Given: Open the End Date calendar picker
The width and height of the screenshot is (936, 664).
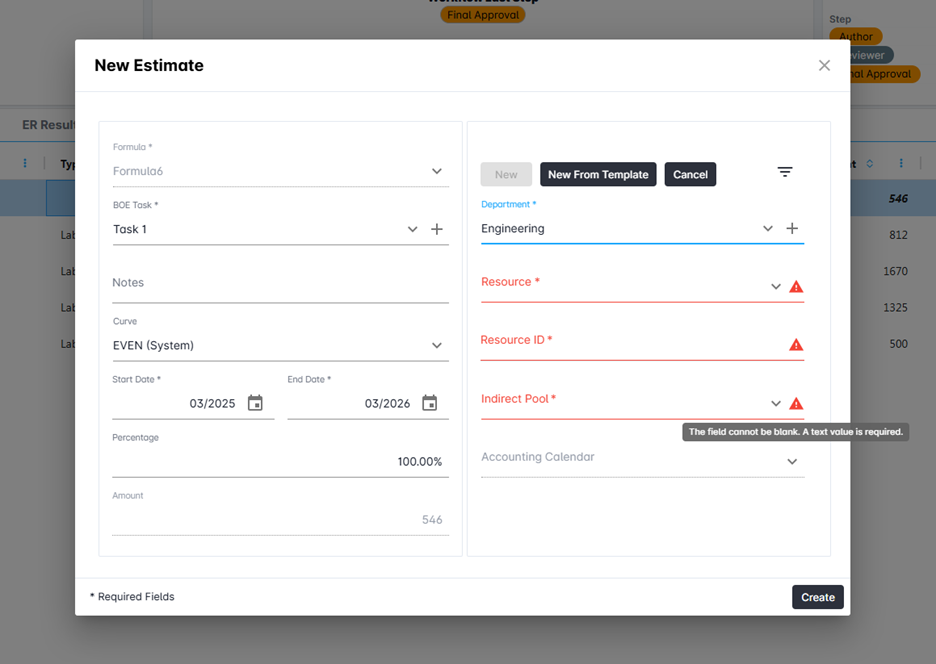Looking at the screenshot, I should tap(430, 403).
